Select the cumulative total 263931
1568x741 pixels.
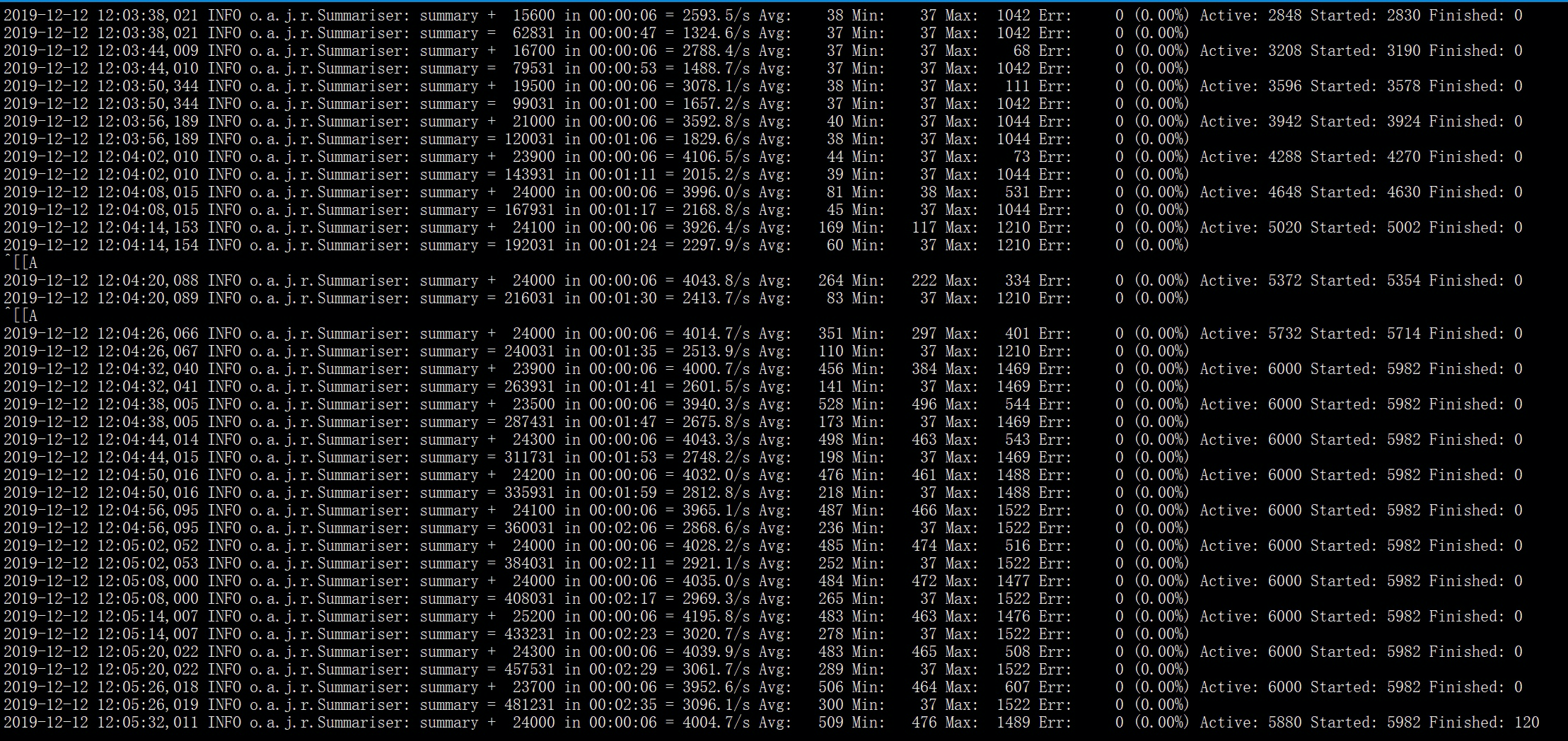point(530,387)
